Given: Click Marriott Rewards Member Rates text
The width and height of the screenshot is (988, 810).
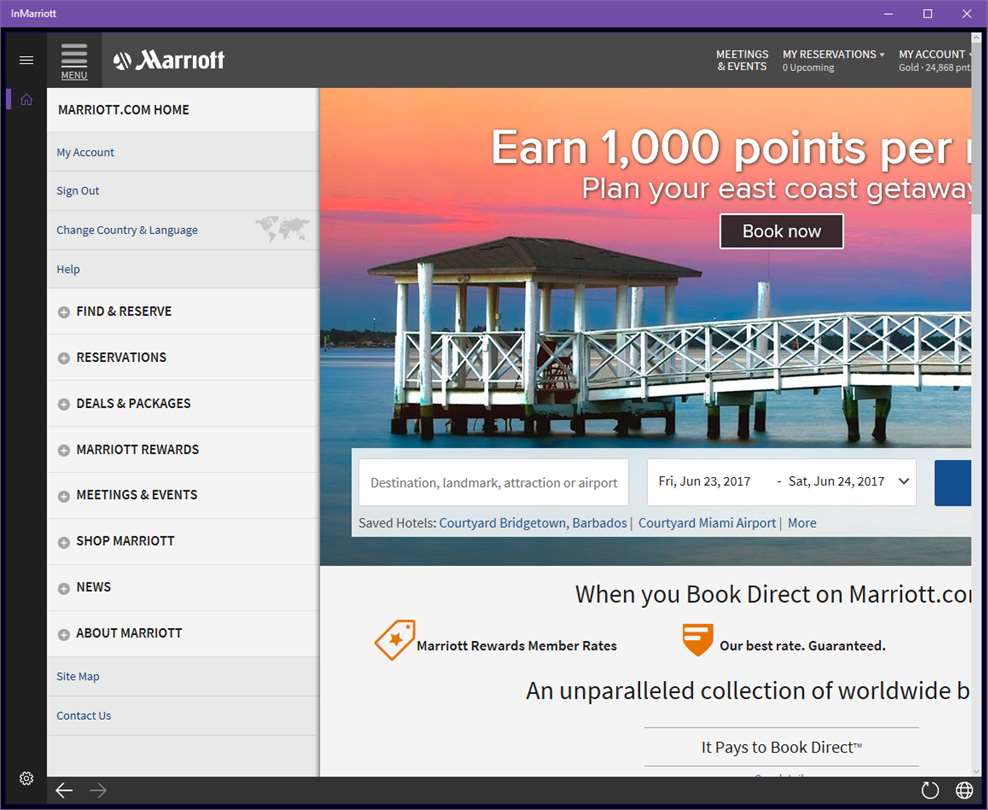Looking at the screenshot, I should tap(517, 646).
